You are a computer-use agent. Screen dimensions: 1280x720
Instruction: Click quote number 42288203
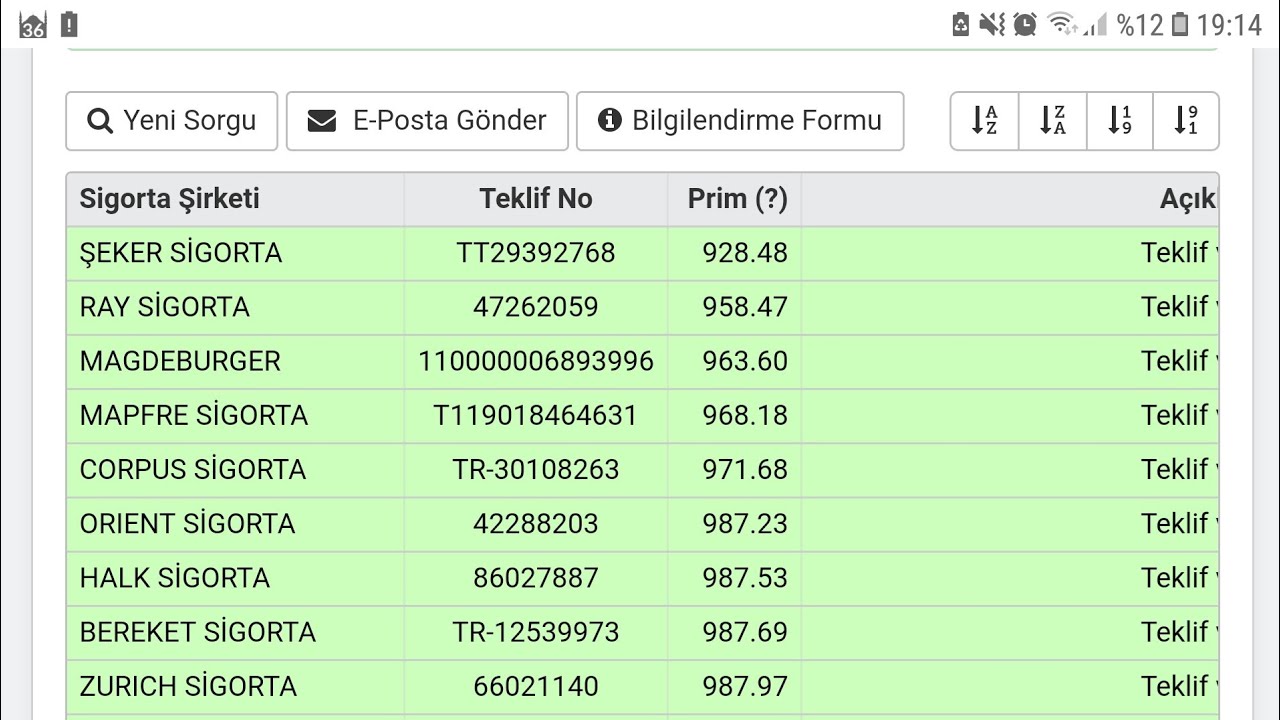(x=536, y=523)
